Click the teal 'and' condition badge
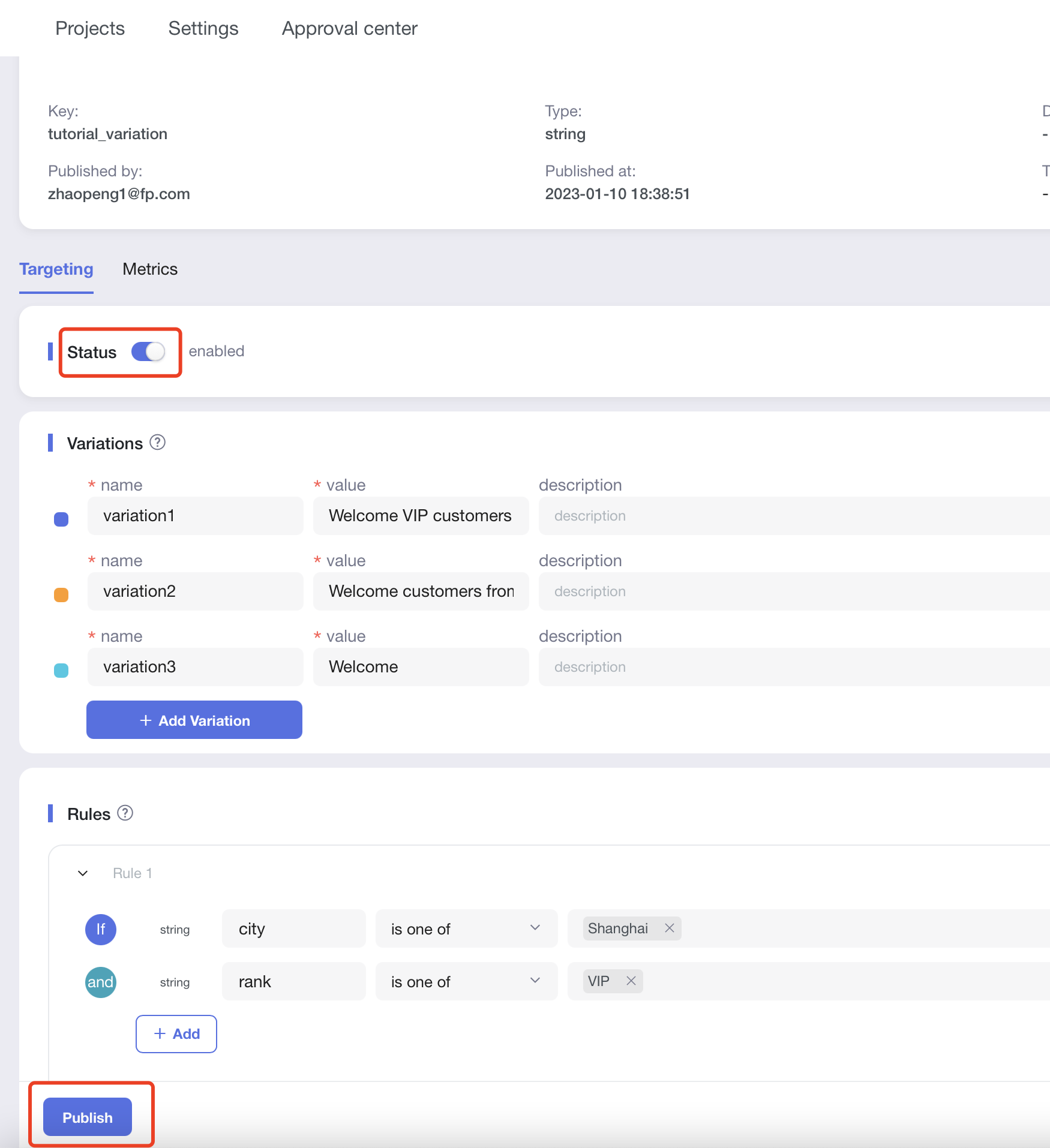Viewport: 1050px width, 1148px height. (101, 982)
